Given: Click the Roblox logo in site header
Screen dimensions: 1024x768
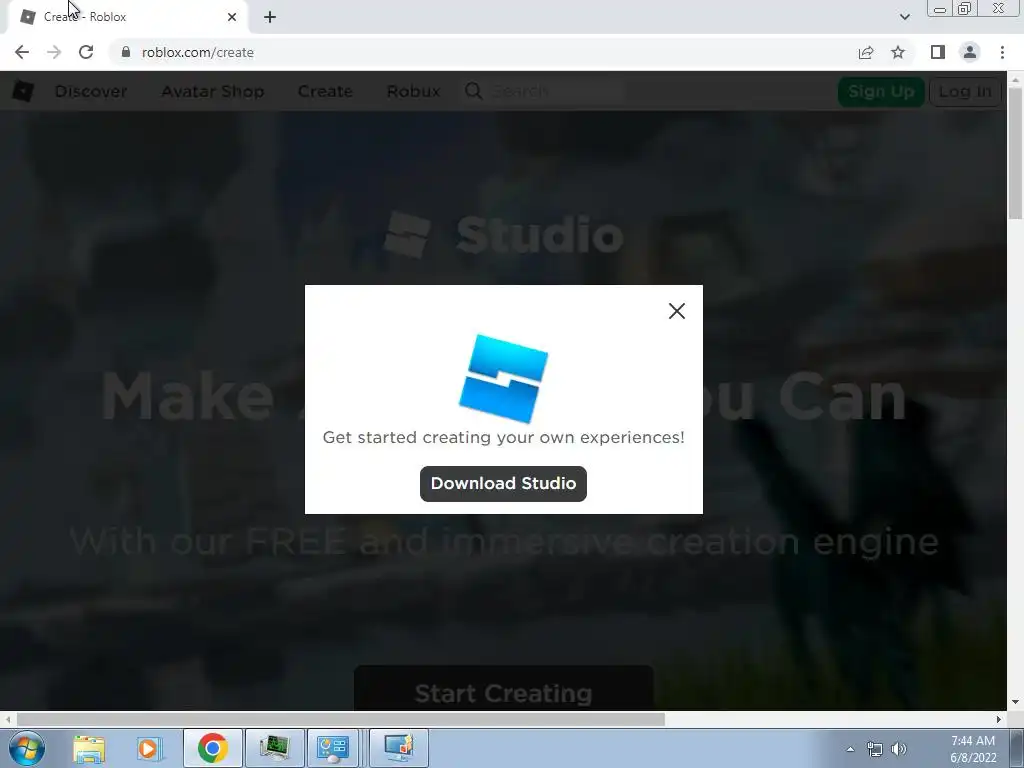Looking at the screenshot, I should 23,91.
